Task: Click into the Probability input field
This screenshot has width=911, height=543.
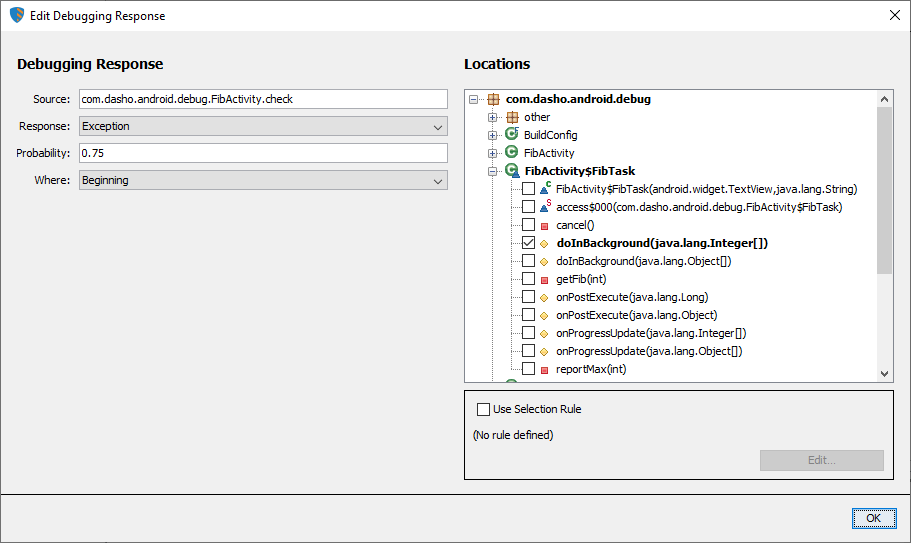Action: pyautogui.click(x=263, y=153)
